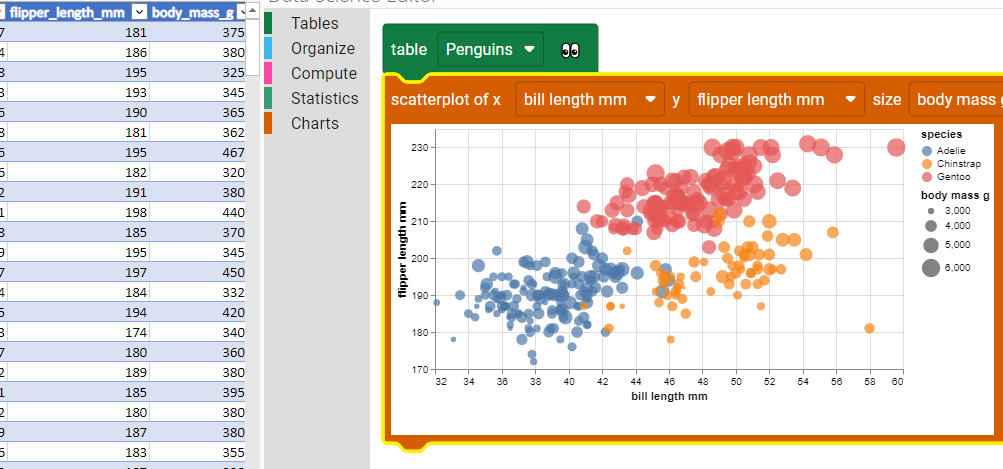Open the Tables block category
Image resolution: width=1003 pixels, height=469 pixels.
[314, 23]
